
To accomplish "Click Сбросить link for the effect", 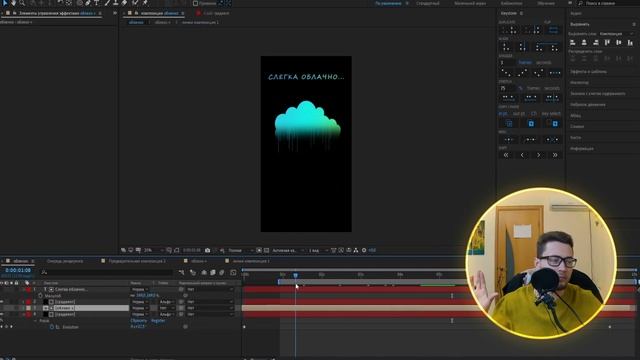I will (138, 321).
